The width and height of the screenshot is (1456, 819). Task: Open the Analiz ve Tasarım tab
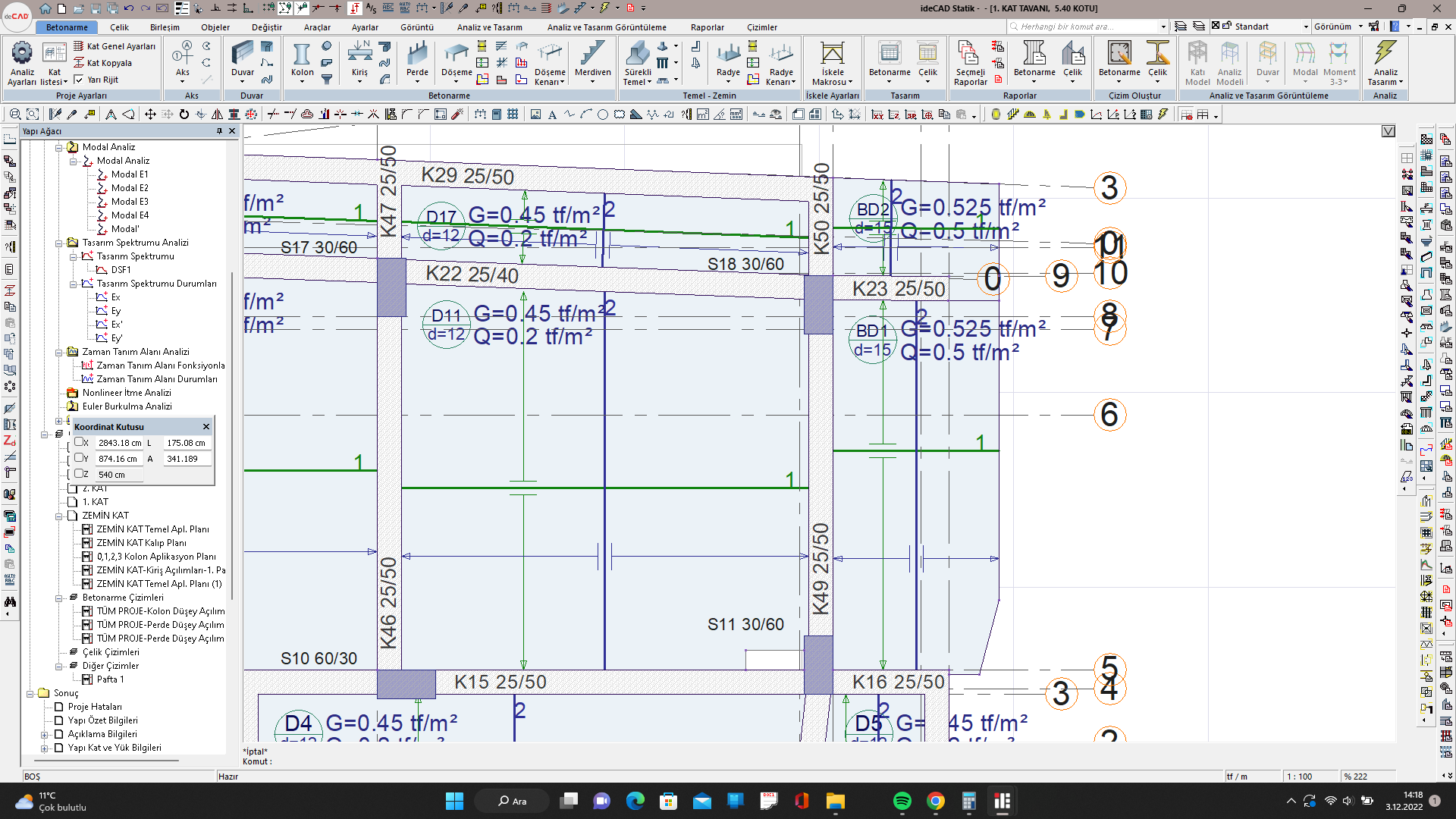pos(489,27)
